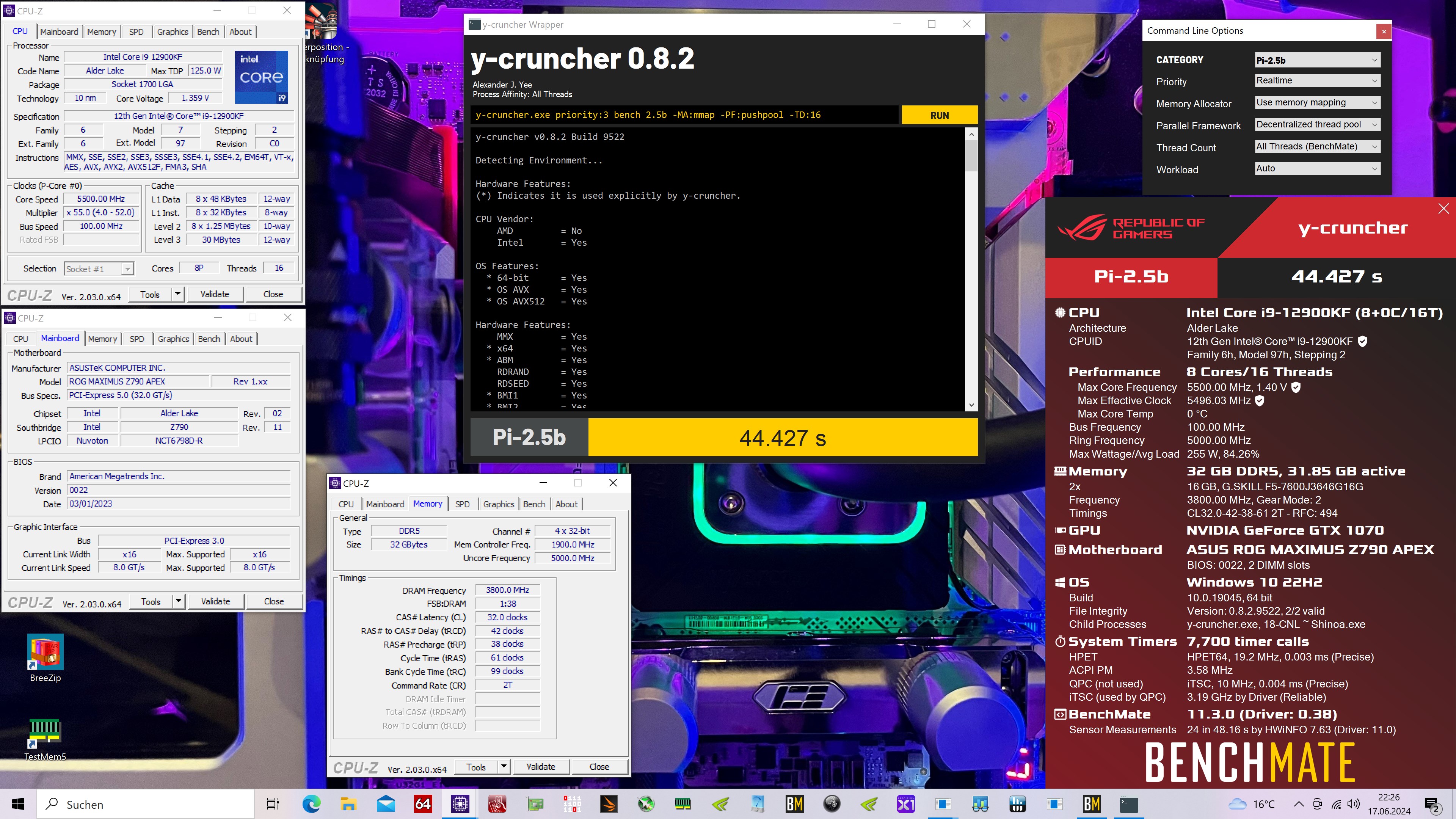1456x819 pixels.
Task: Open the glasses-and-chart taskbar icon
Action: [x=980, y=804]
